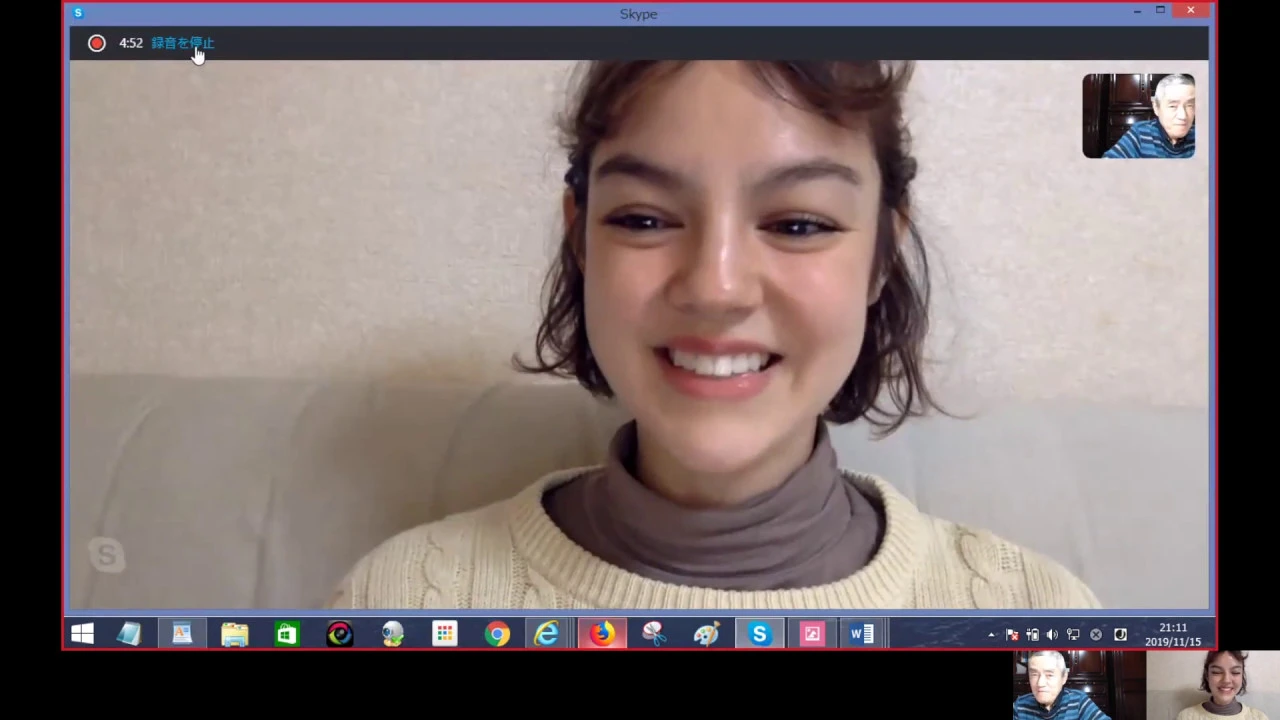Image resolution: width=1280 pixels, height=720 pixels.
Task: Launch Google Chrome from the taskbar
Action: tap(497, 634)
